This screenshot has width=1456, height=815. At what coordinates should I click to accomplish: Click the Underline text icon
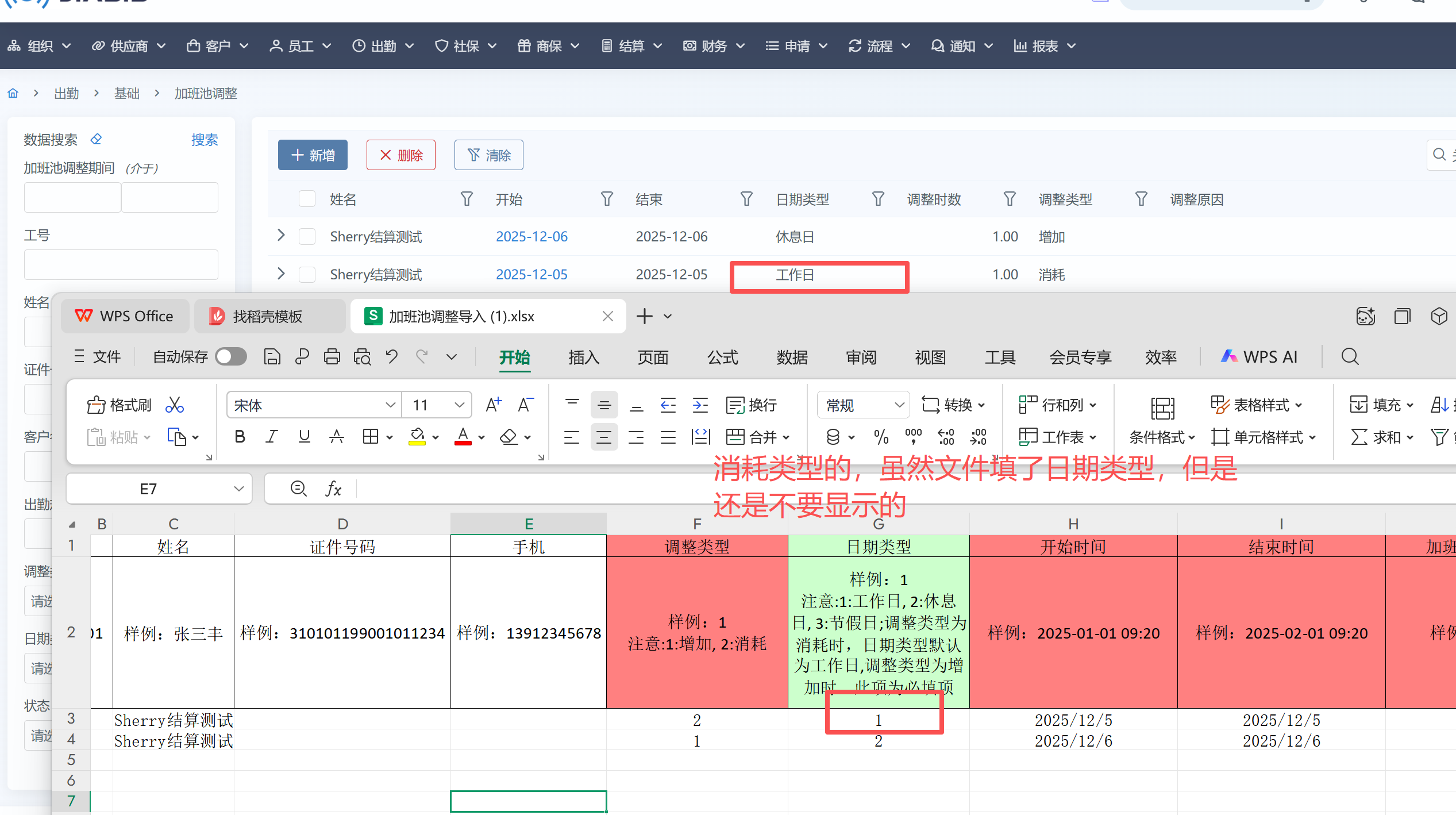[304, 437]
